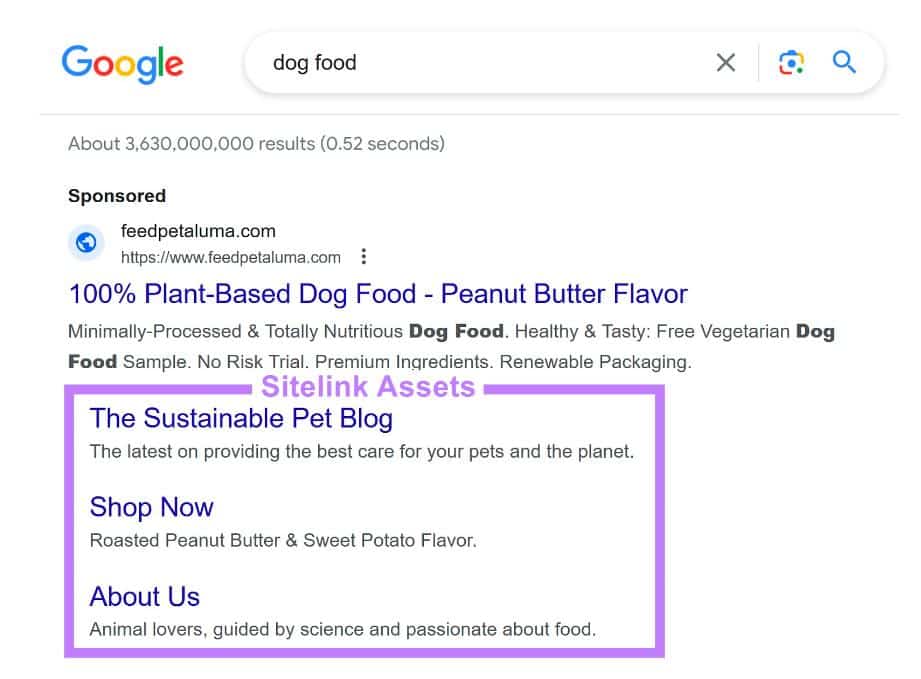Clear the search box with the X icon
Viewport: 921px width, 679px height.
pos(726,62)
